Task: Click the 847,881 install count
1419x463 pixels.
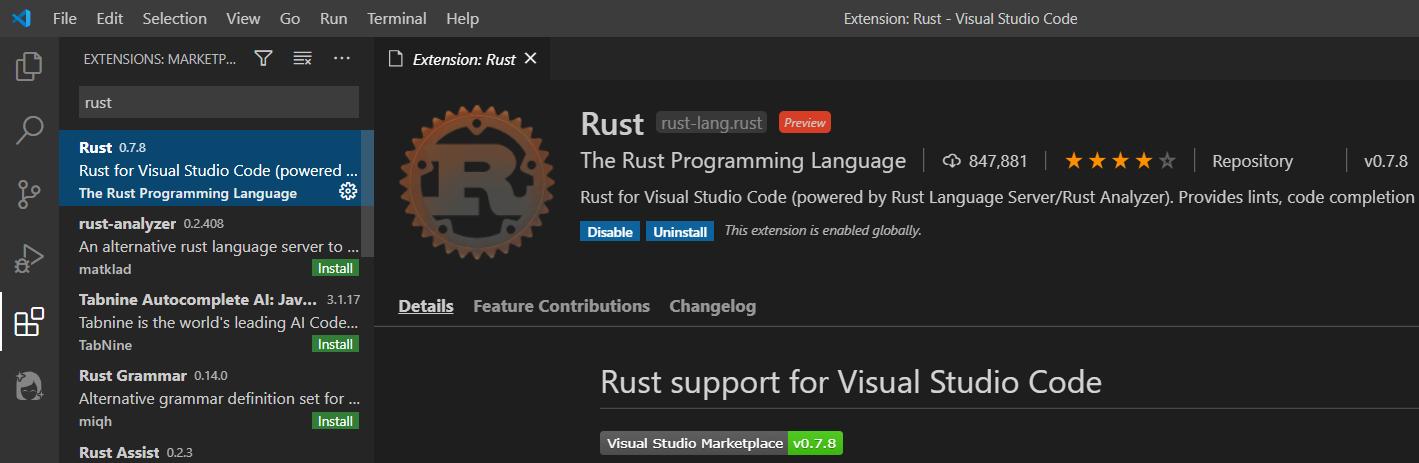Action: click(x=997, y=161)
